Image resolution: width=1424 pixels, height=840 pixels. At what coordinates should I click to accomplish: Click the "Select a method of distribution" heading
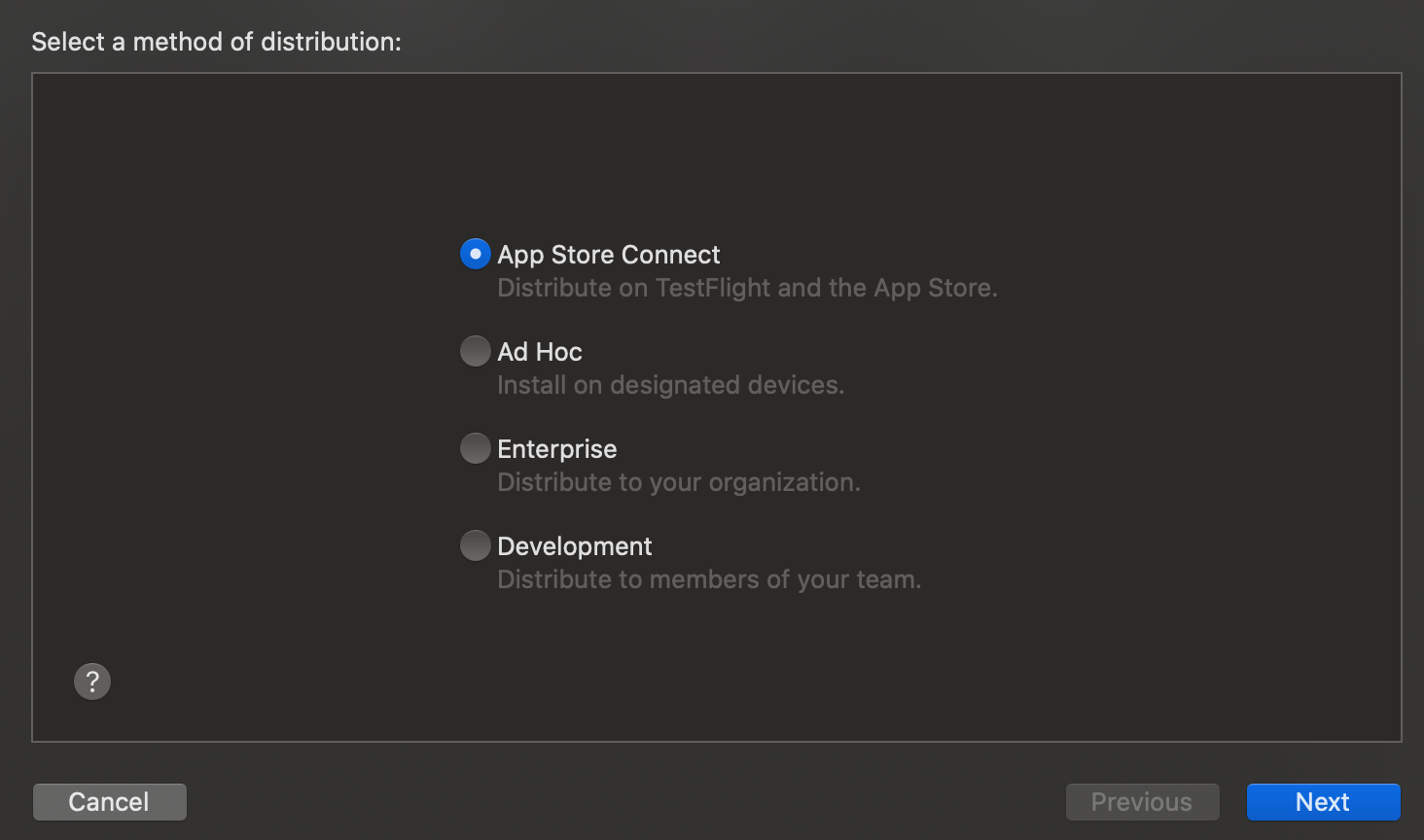pyautogui.click(x=216, y=42)
